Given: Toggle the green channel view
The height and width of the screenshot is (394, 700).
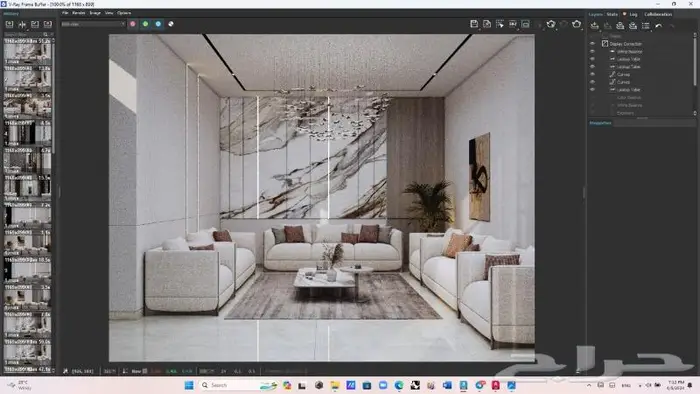Looking at the screenshot, I should [146, 24].
